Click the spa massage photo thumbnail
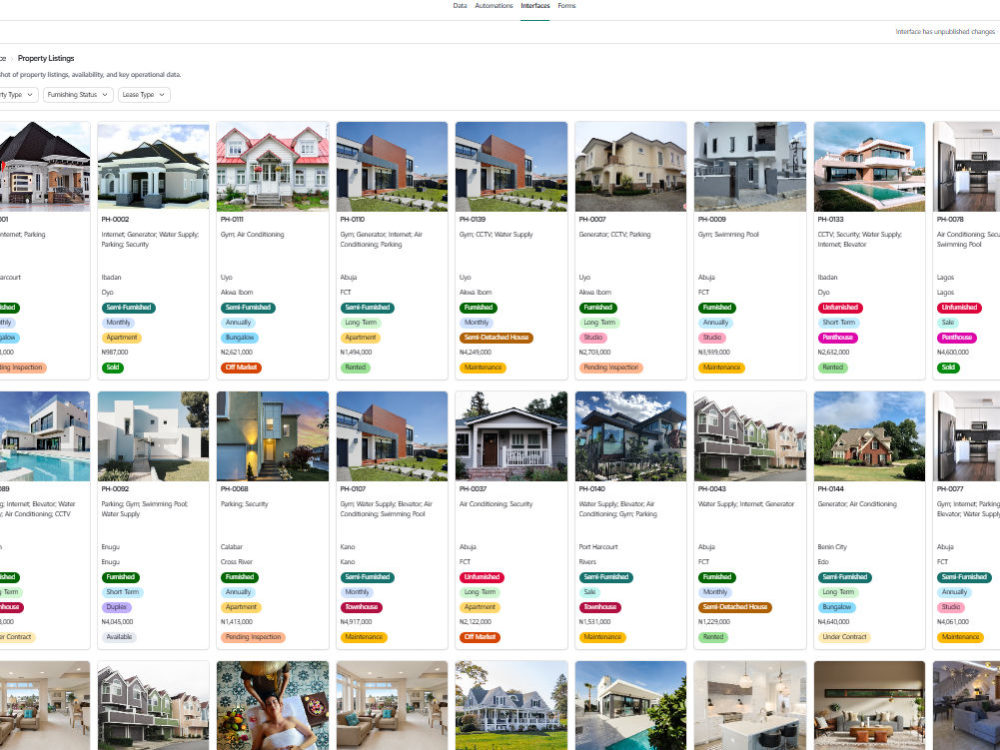The width and height of the screenshot is (1000, 750). (x=273, y=705)
